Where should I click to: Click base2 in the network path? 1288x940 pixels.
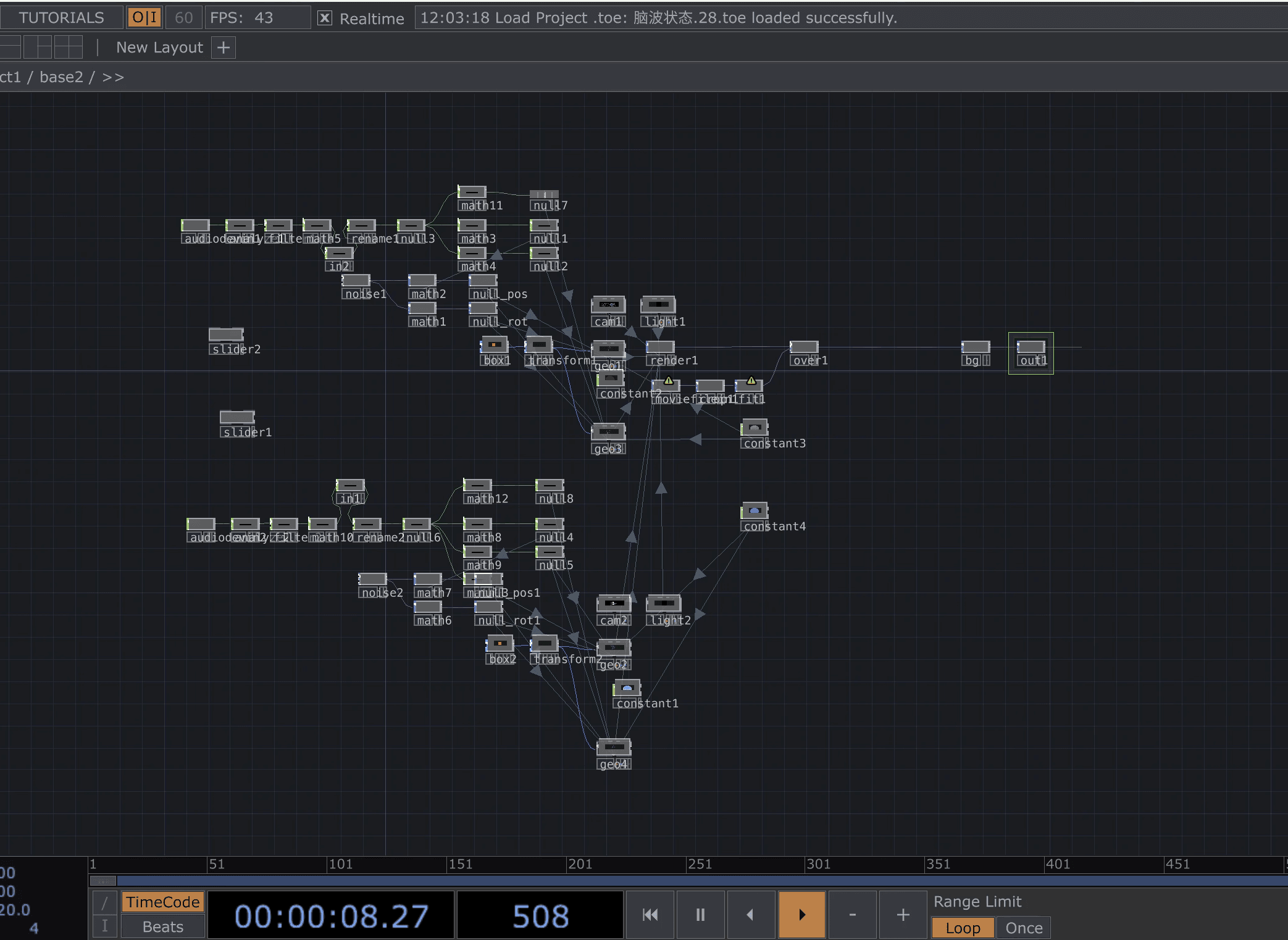tap(61, 77)
